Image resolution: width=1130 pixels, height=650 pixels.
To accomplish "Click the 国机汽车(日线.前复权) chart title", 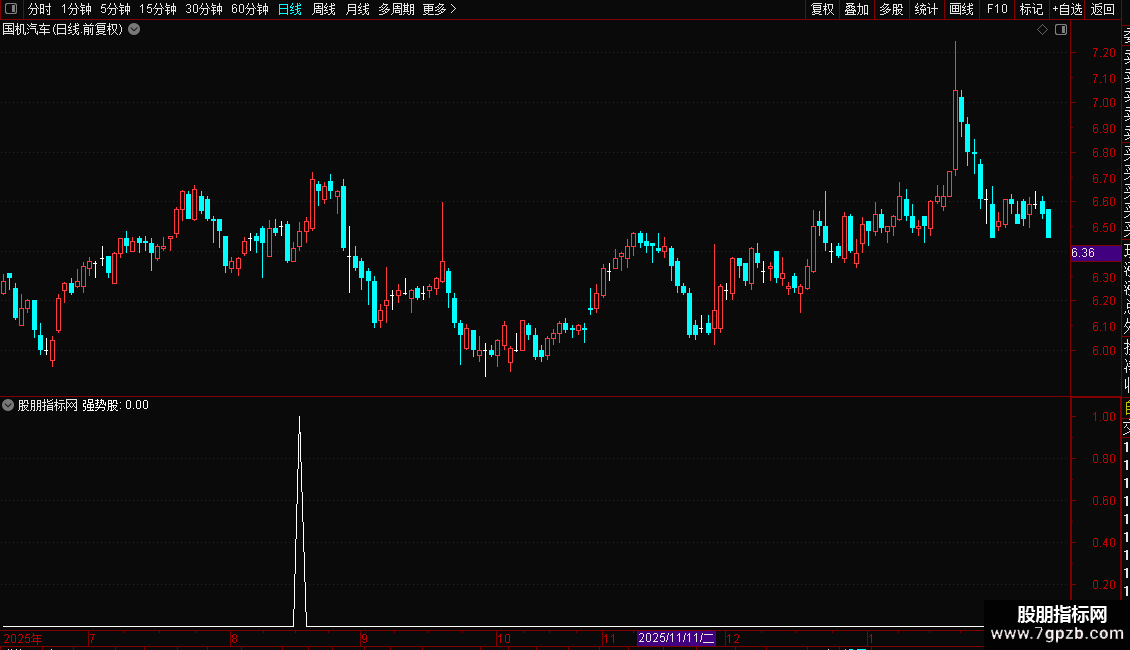I will (x=63, y=30).
